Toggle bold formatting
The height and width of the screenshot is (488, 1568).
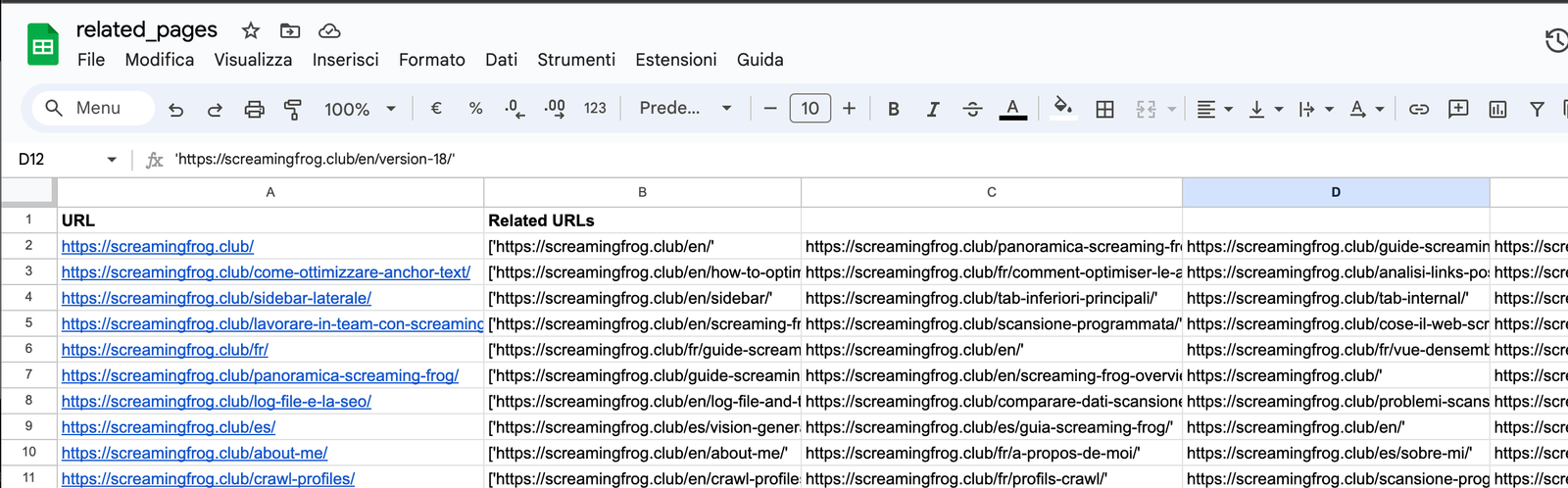pos(893,109)
